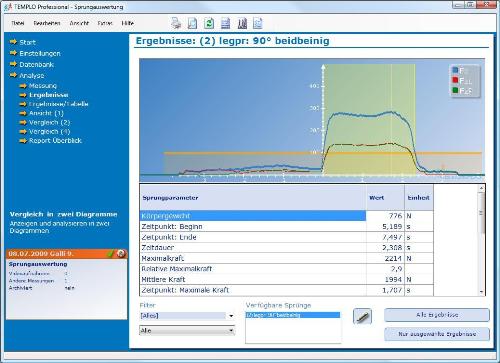The image size is (500, 363).
Task: Click the TEMPLO application icon in the title bar
Action: [x=8, y=7]
